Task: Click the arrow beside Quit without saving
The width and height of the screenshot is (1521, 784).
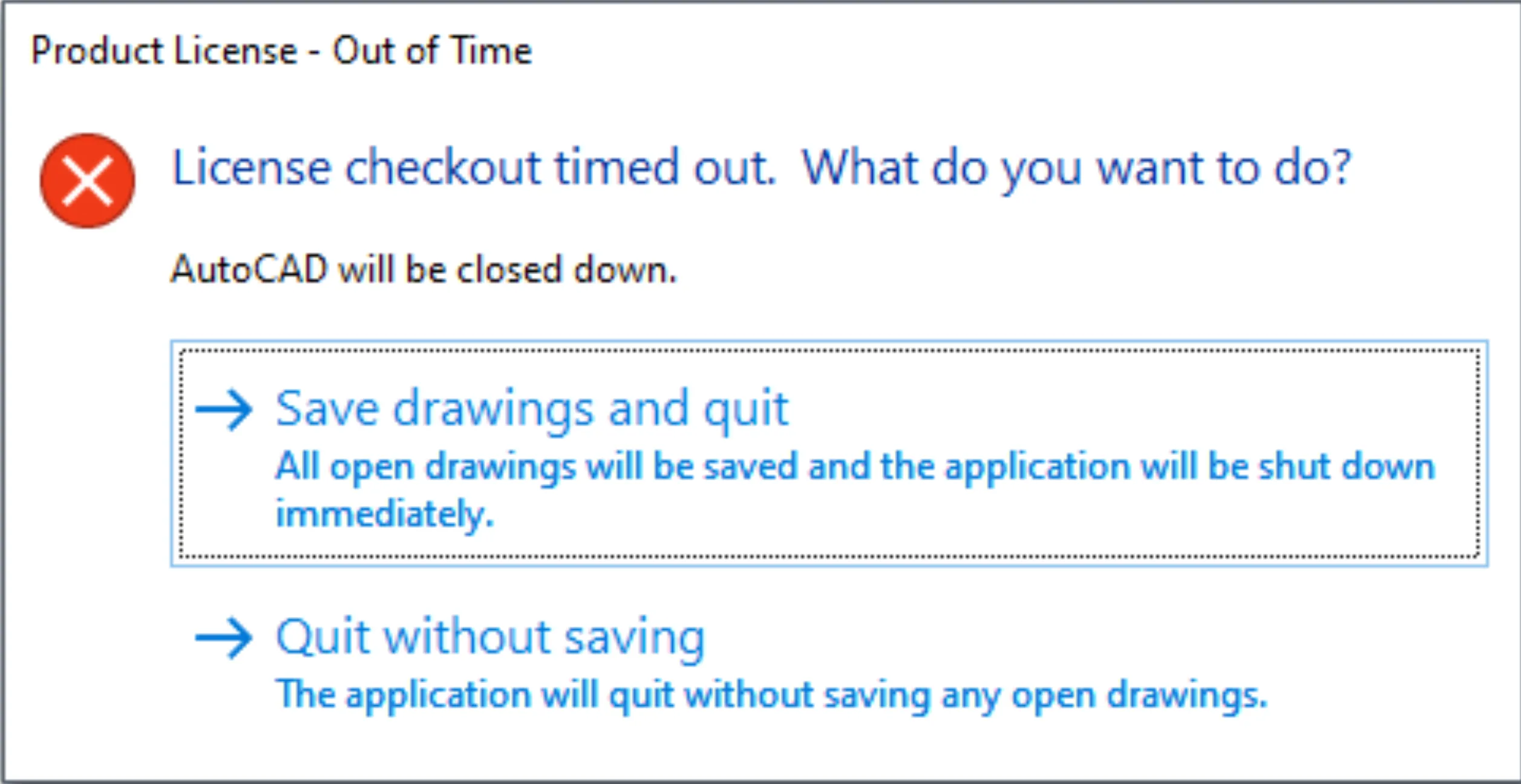Action: pos(223,637)
